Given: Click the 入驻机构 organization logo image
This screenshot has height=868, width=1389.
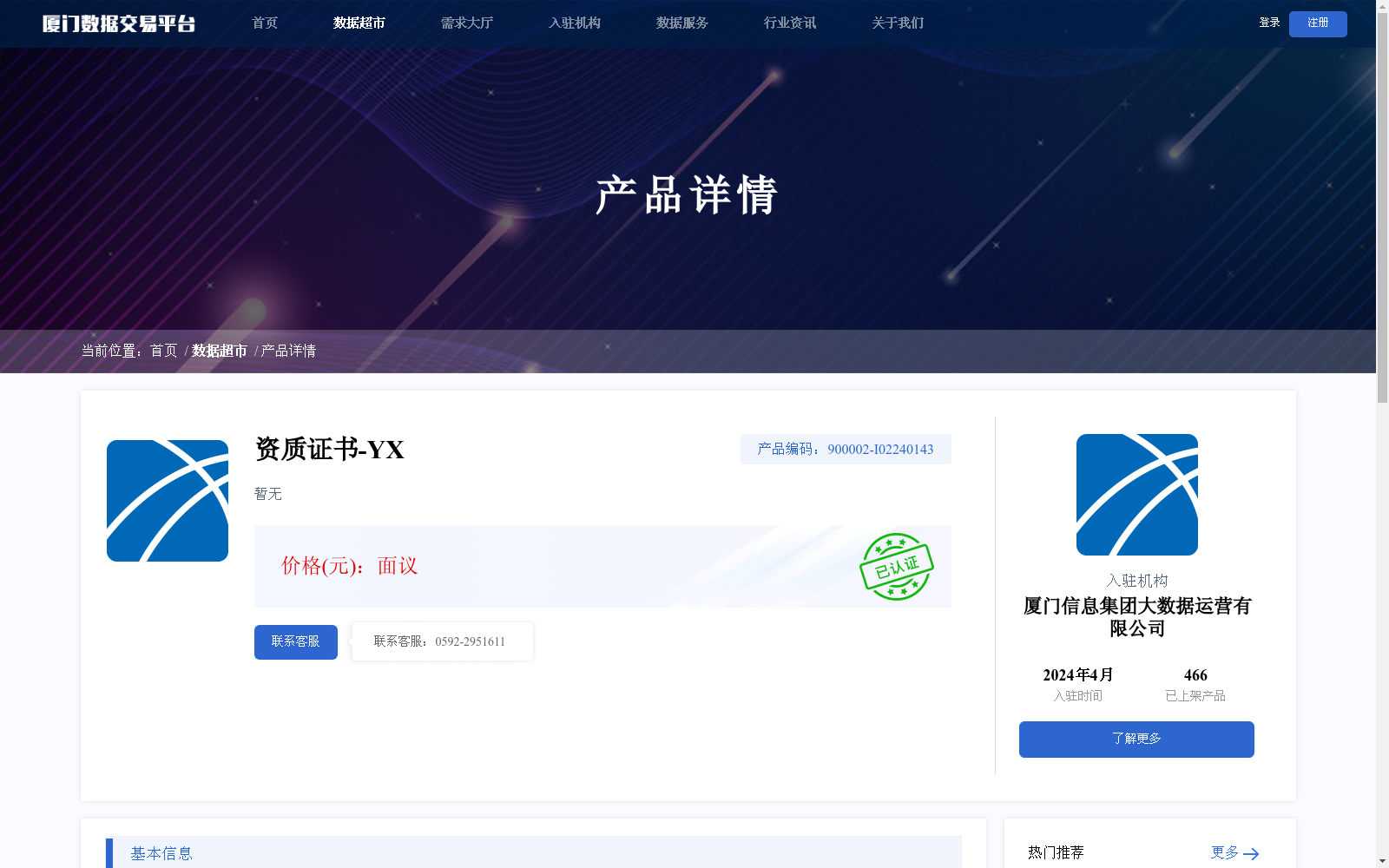Looking at the screenshot, I should [1137, 495].
